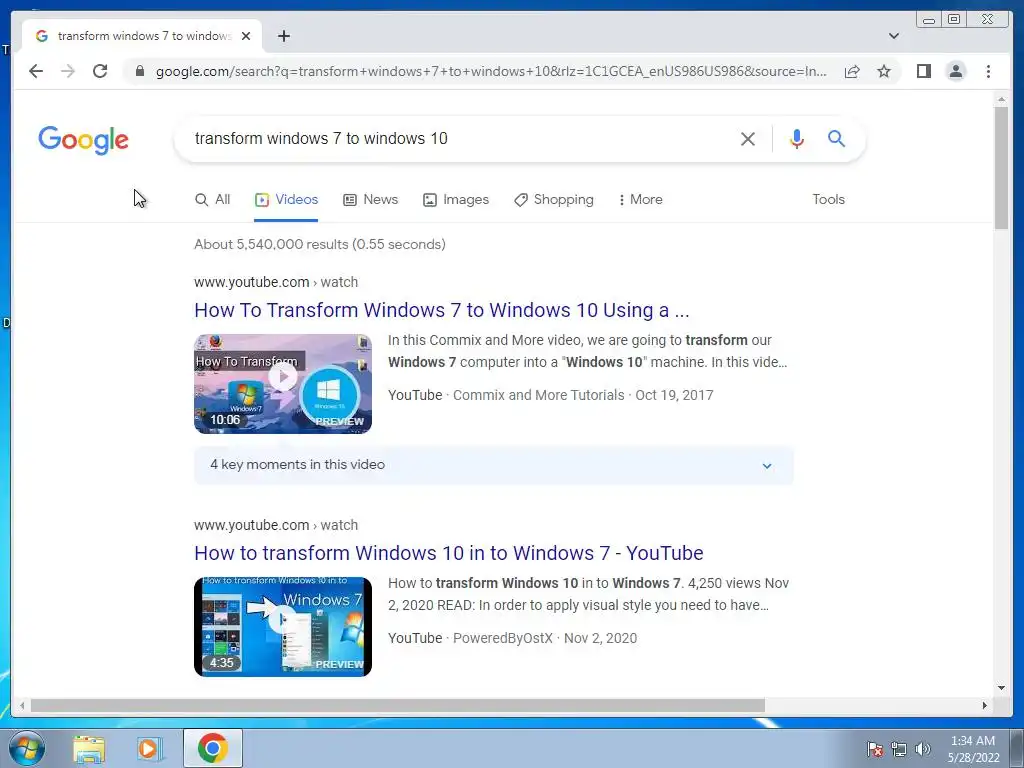Screen dimensions: 1024x768
Task: Open Chrome three-dot menu
Action: coord(988,71)
